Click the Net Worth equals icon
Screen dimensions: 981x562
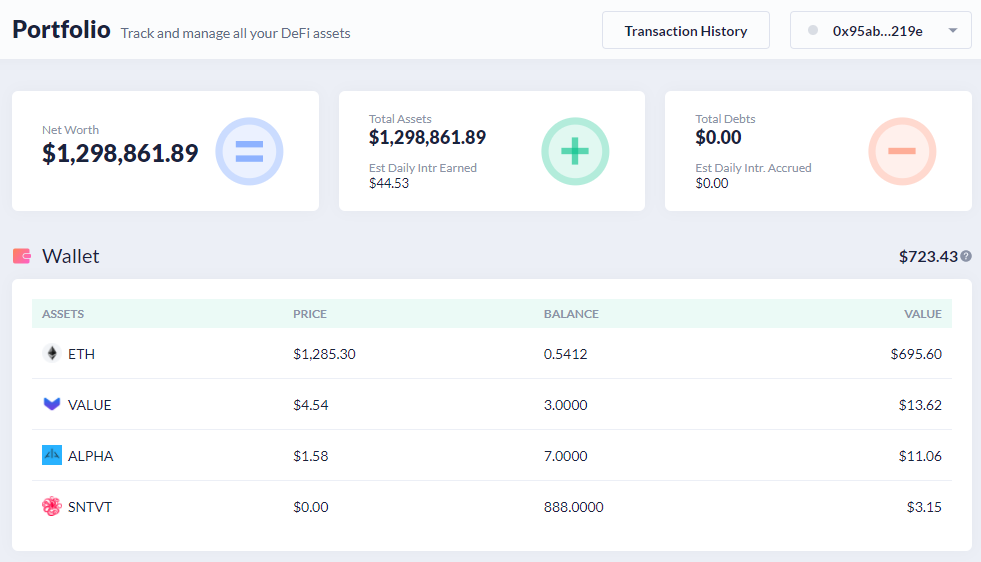(249, 152)
